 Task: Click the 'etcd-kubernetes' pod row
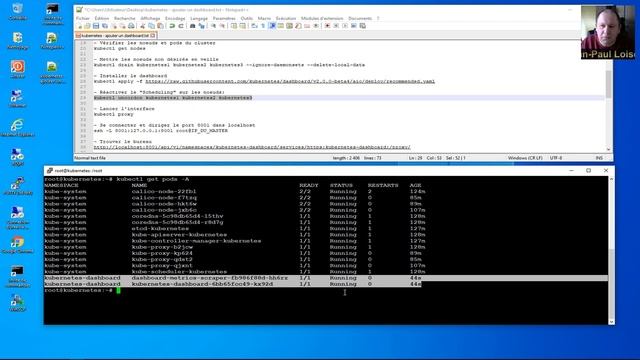coord(235,229)
